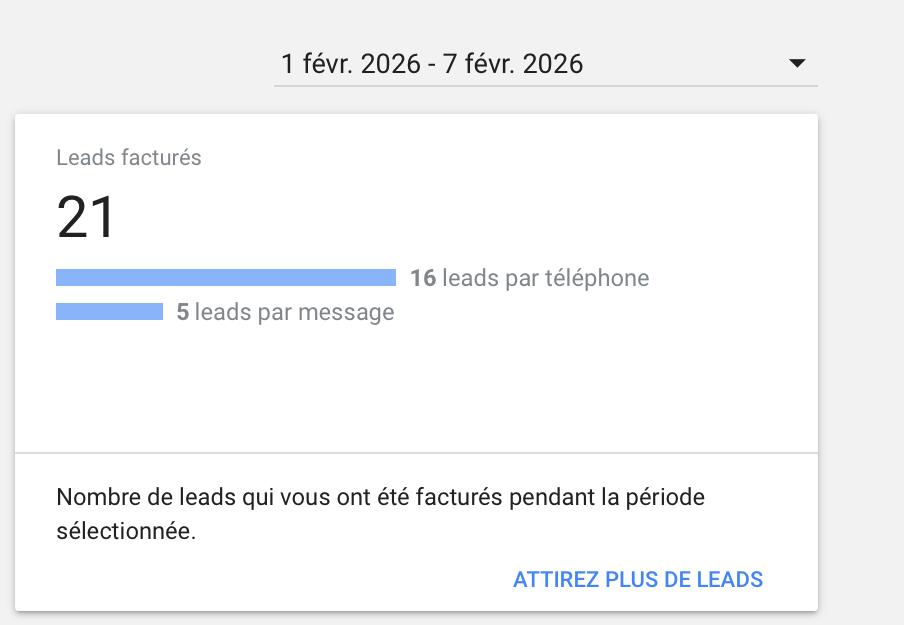
Task: Click the total leads number 21
Action: point(87,218)
